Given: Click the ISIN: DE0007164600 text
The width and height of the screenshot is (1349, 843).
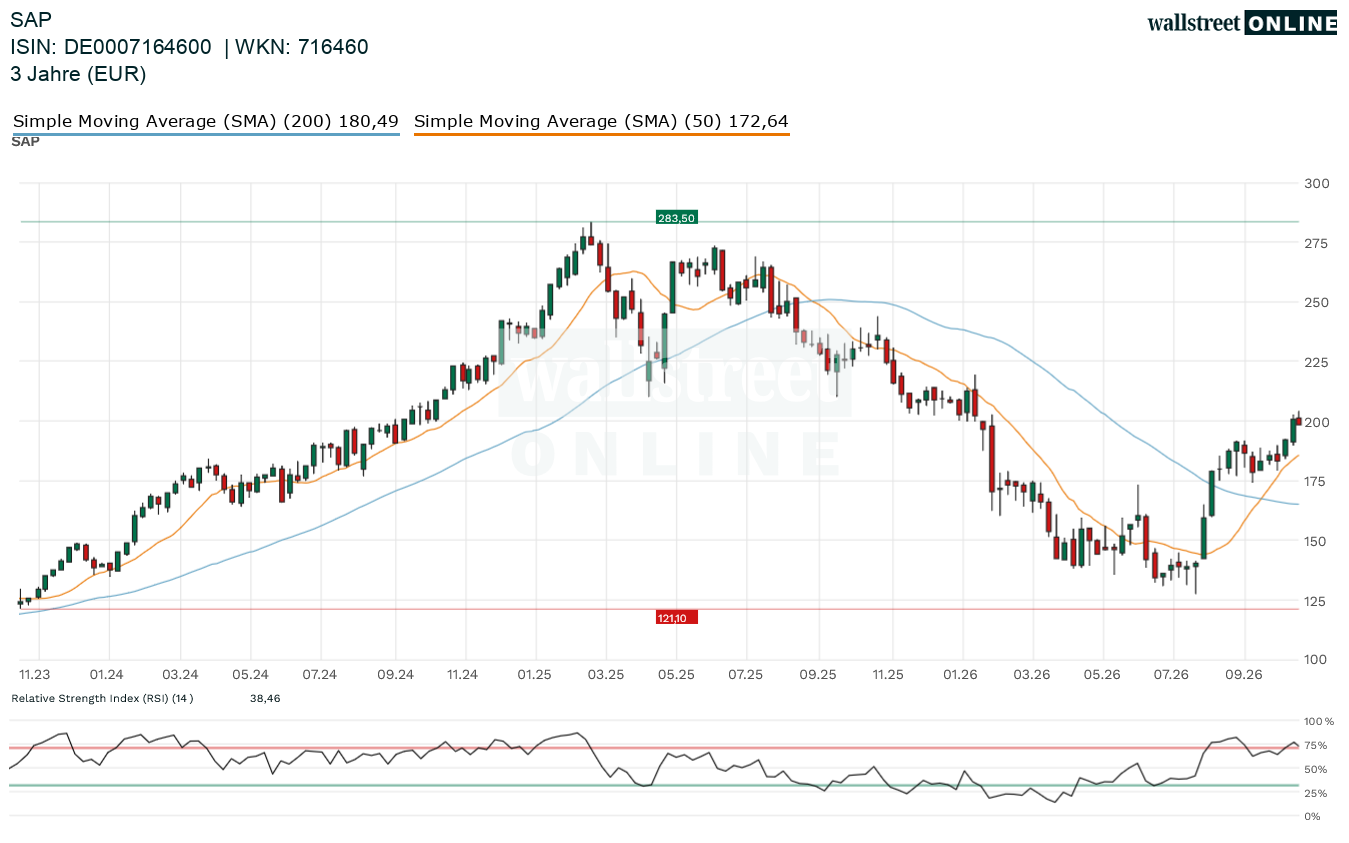Looking at the screenshot, I should coord(111,47).
